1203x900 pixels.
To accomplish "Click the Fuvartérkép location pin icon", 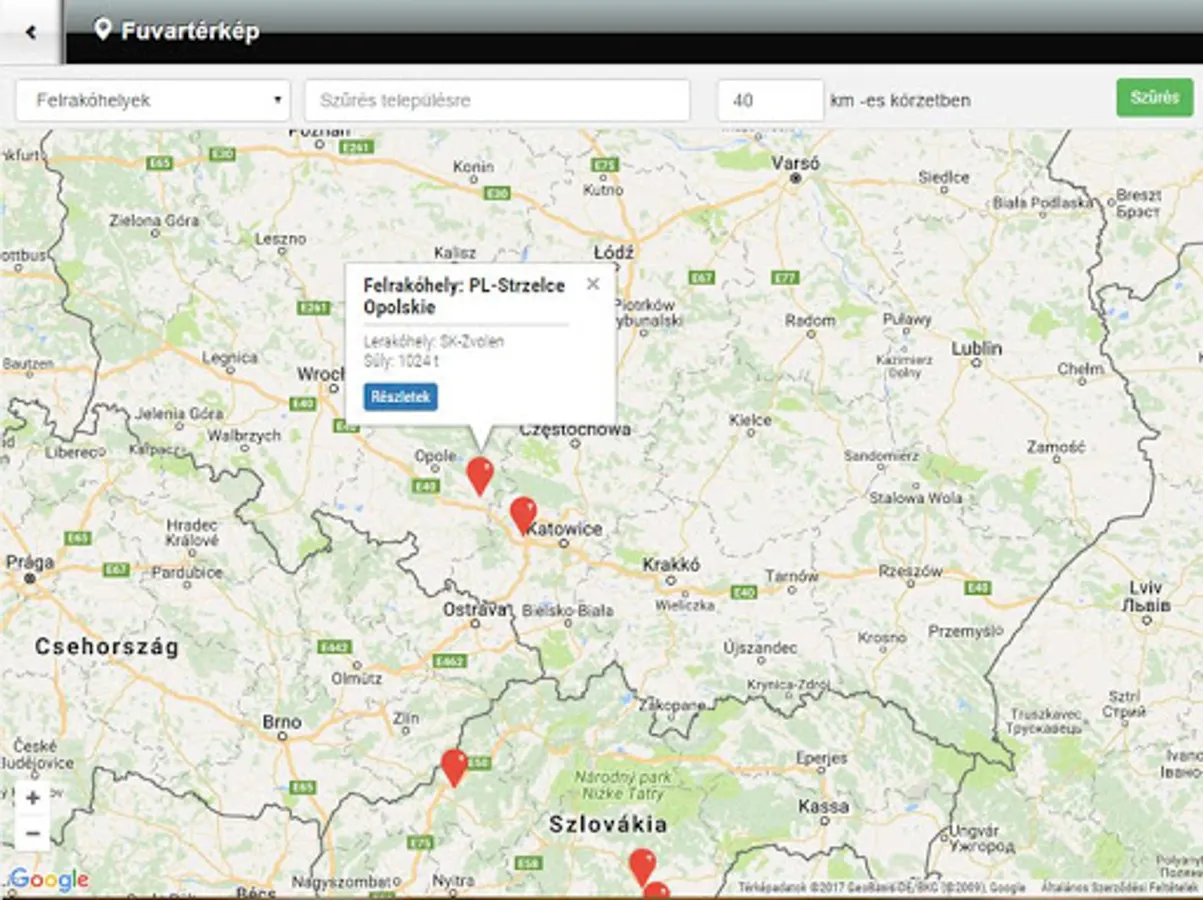I will [x=102, y=29].
